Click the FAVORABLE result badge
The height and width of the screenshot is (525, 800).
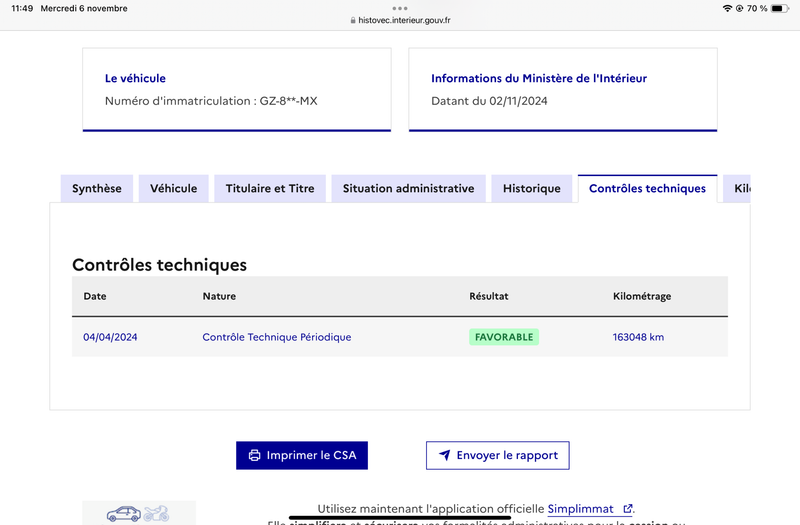[504, 337]
